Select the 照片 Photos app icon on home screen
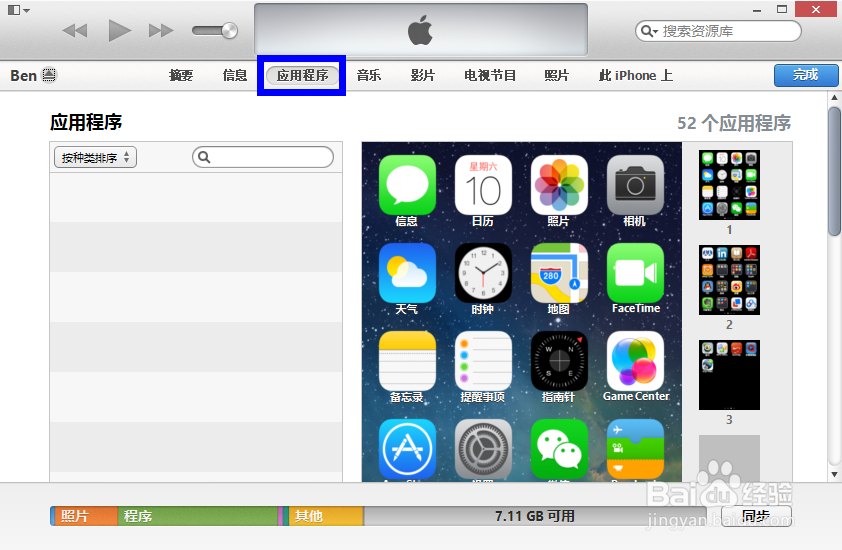The width and height of the screenshot is (842, 550). (x=559, y=185)
